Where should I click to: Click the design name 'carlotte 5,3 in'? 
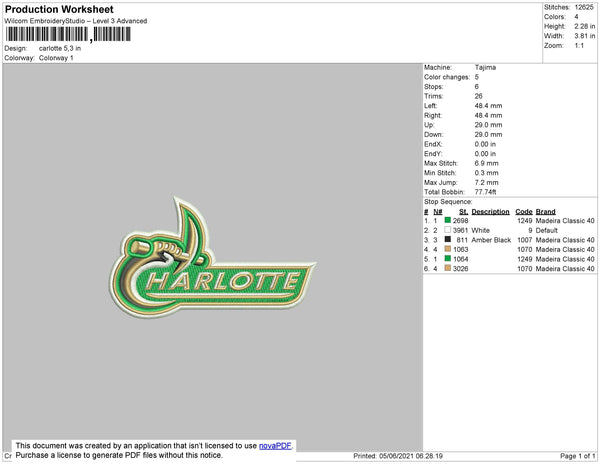click(60, 48)
